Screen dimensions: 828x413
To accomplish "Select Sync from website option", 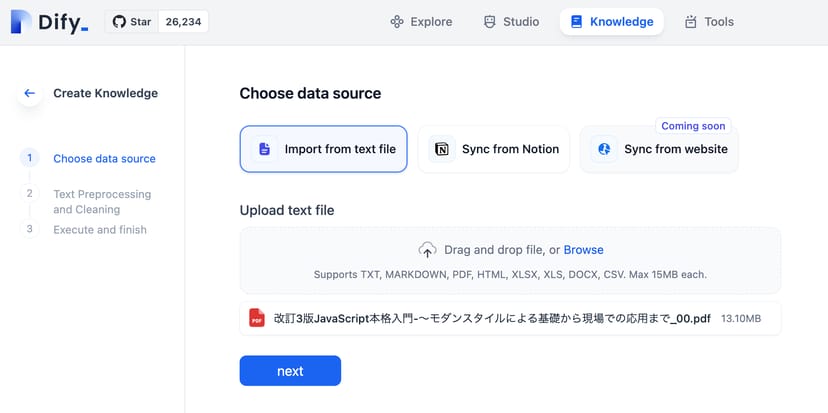I will click(659, 149).
